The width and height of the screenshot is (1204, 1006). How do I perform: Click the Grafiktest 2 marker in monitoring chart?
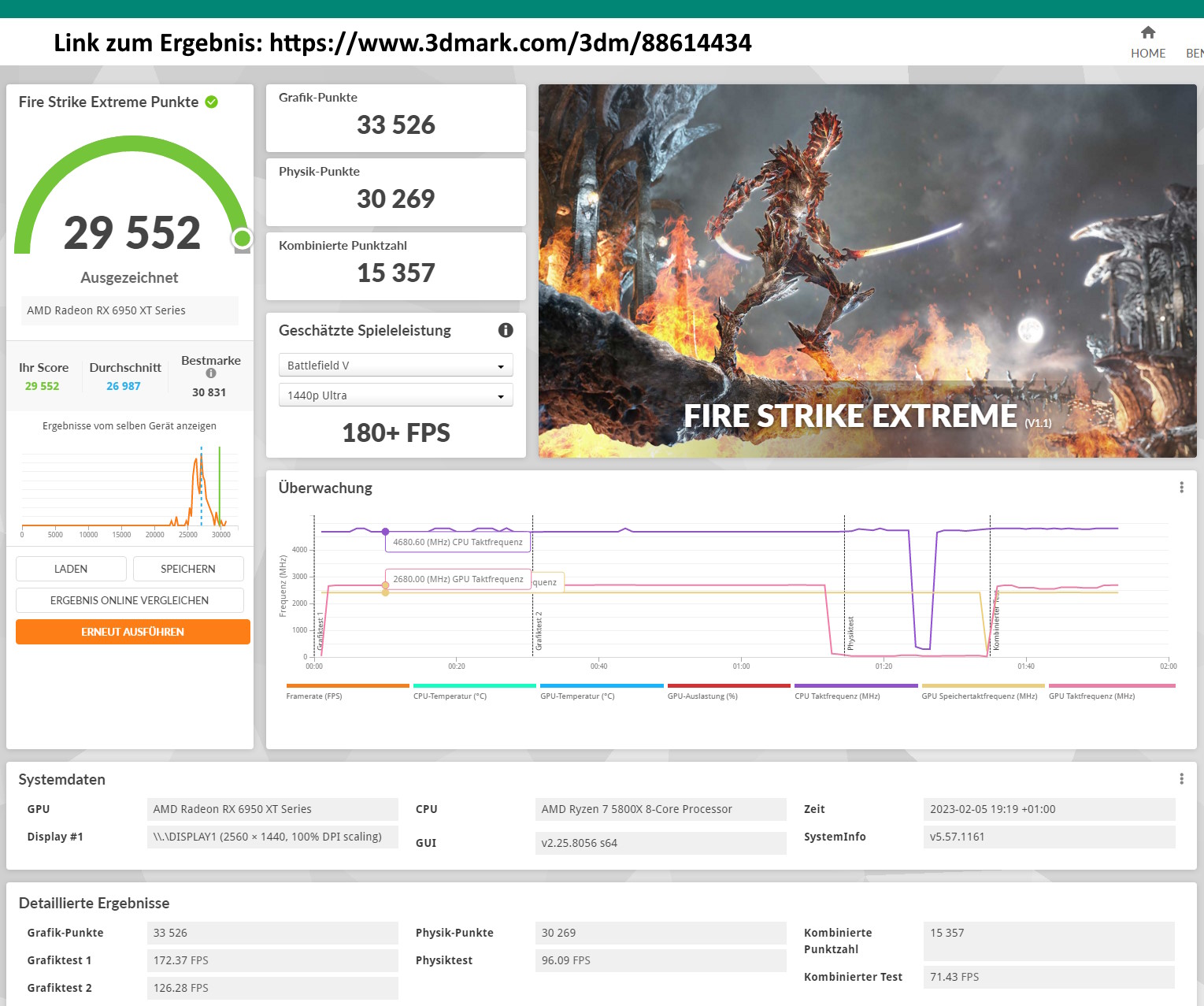[x=539, y=630]
